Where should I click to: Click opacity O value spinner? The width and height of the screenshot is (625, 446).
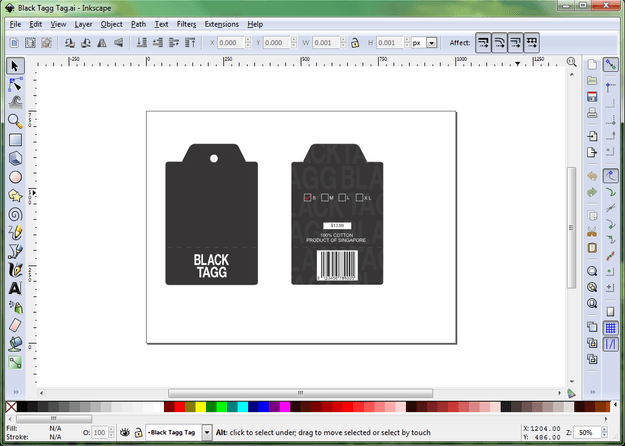point(111,432)
